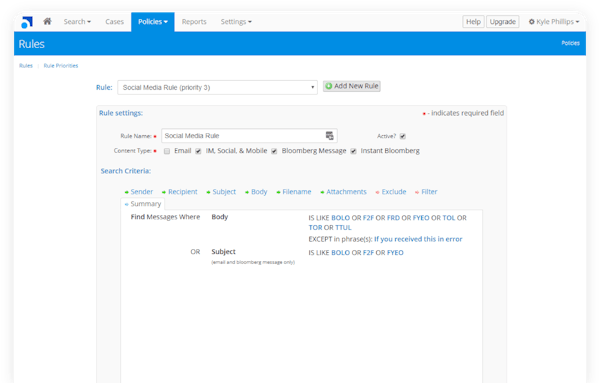Select the Summary tab
Viewport: 600px width, 383px height.
tap(143, 204)
